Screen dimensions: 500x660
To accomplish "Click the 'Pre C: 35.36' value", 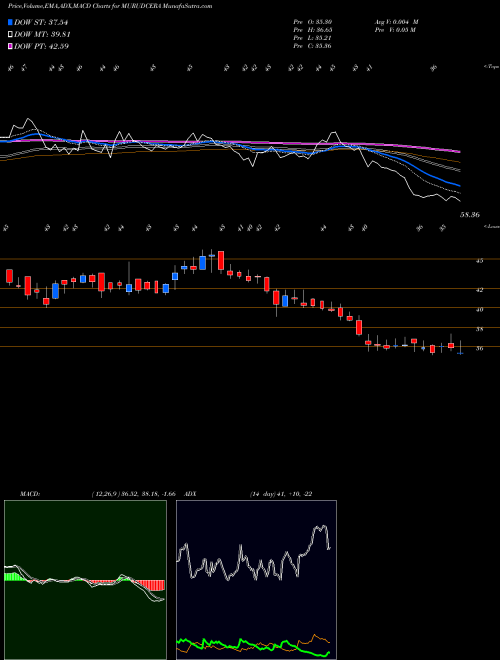I will (312, 46).
